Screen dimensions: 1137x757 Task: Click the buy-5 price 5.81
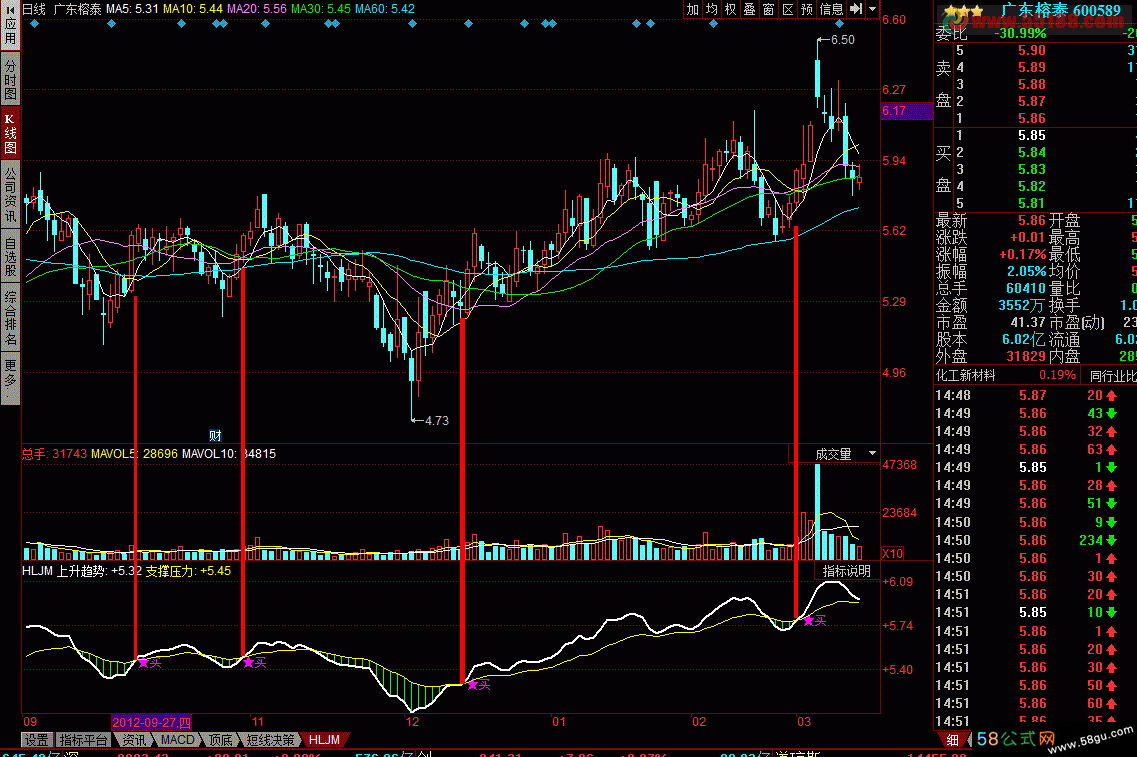click(1032, 204)
